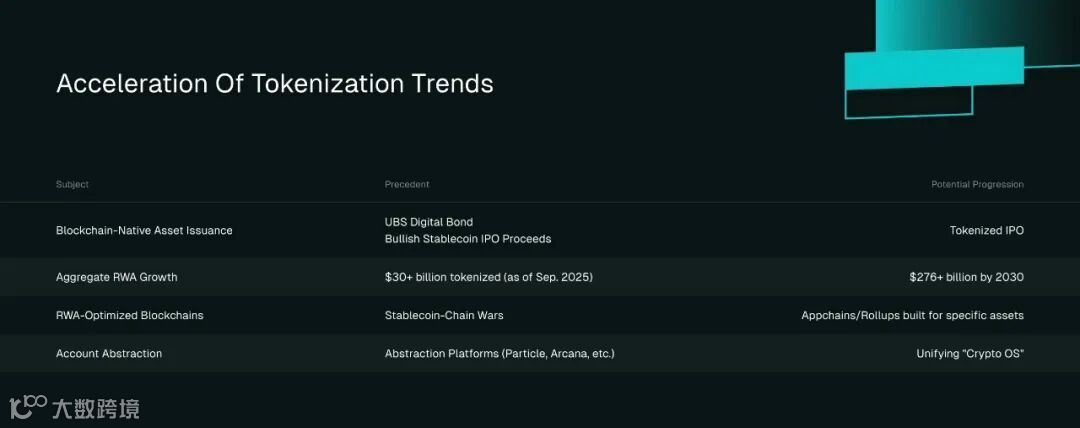The width and height of the screenshot is (1080, 428).
Task: Click the $276+ billion by 2030 cell
Action: (x=966, y=277)
